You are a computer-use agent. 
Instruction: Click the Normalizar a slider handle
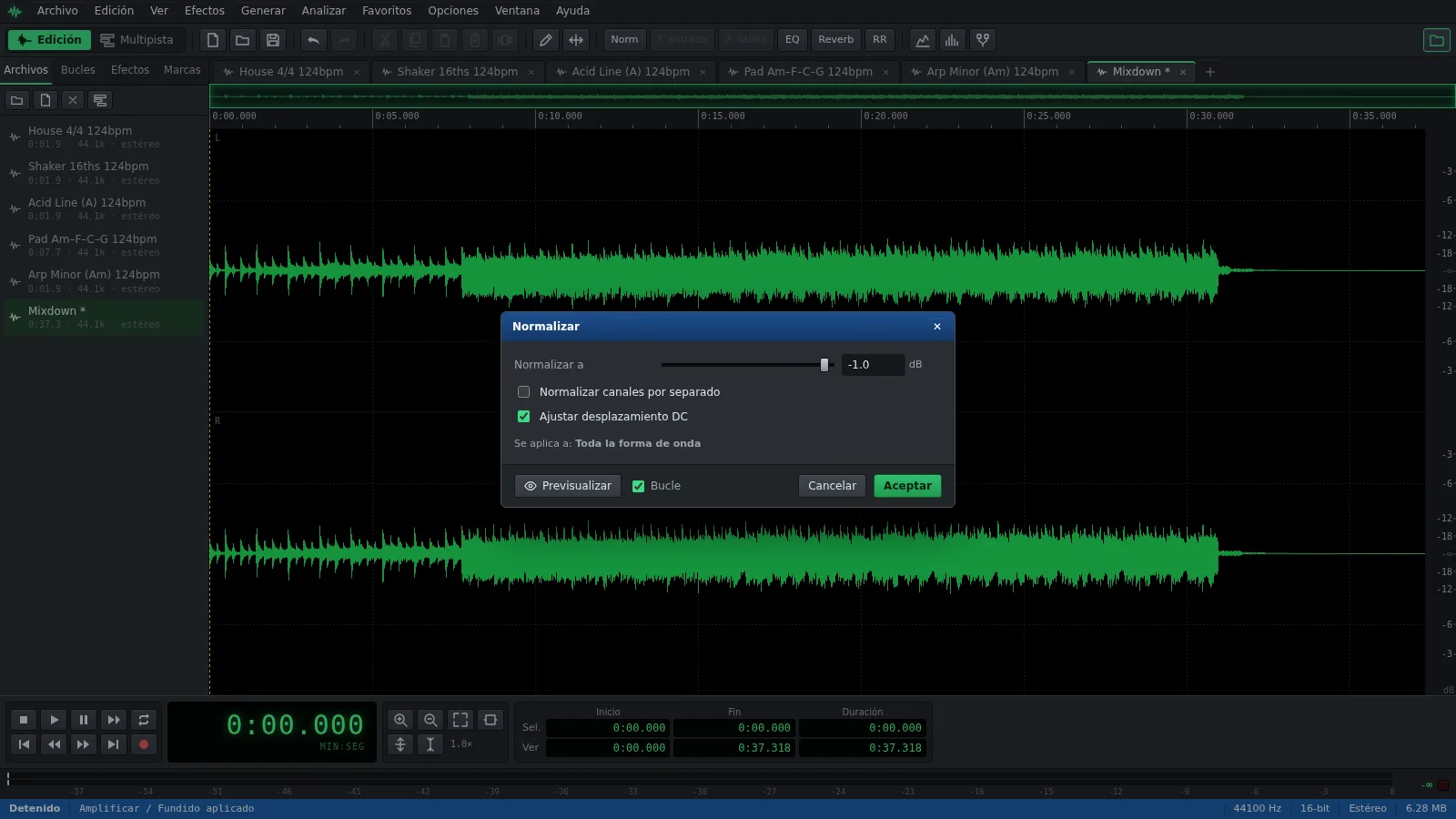[824, 365]
